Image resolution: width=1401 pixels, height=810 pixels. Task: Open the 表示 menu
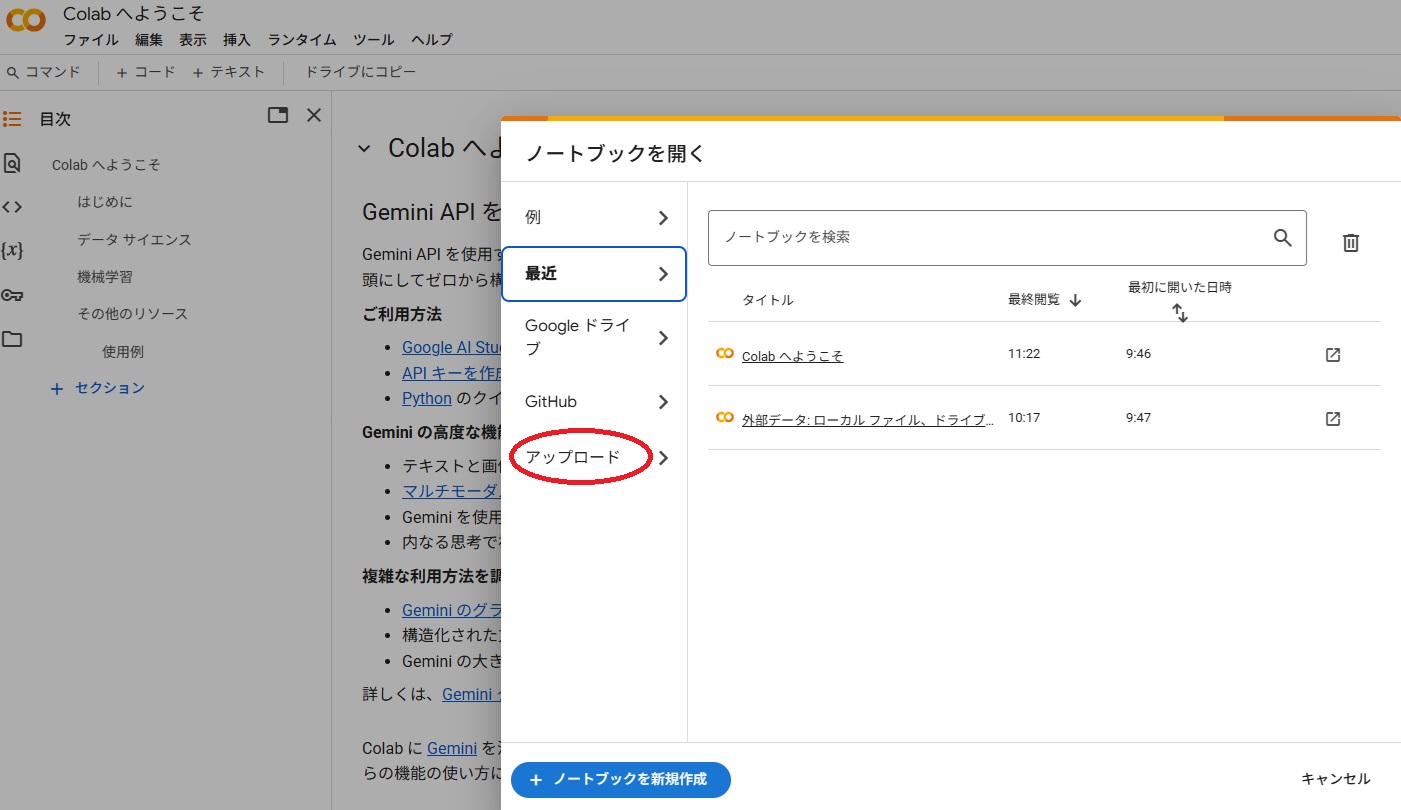193,40
